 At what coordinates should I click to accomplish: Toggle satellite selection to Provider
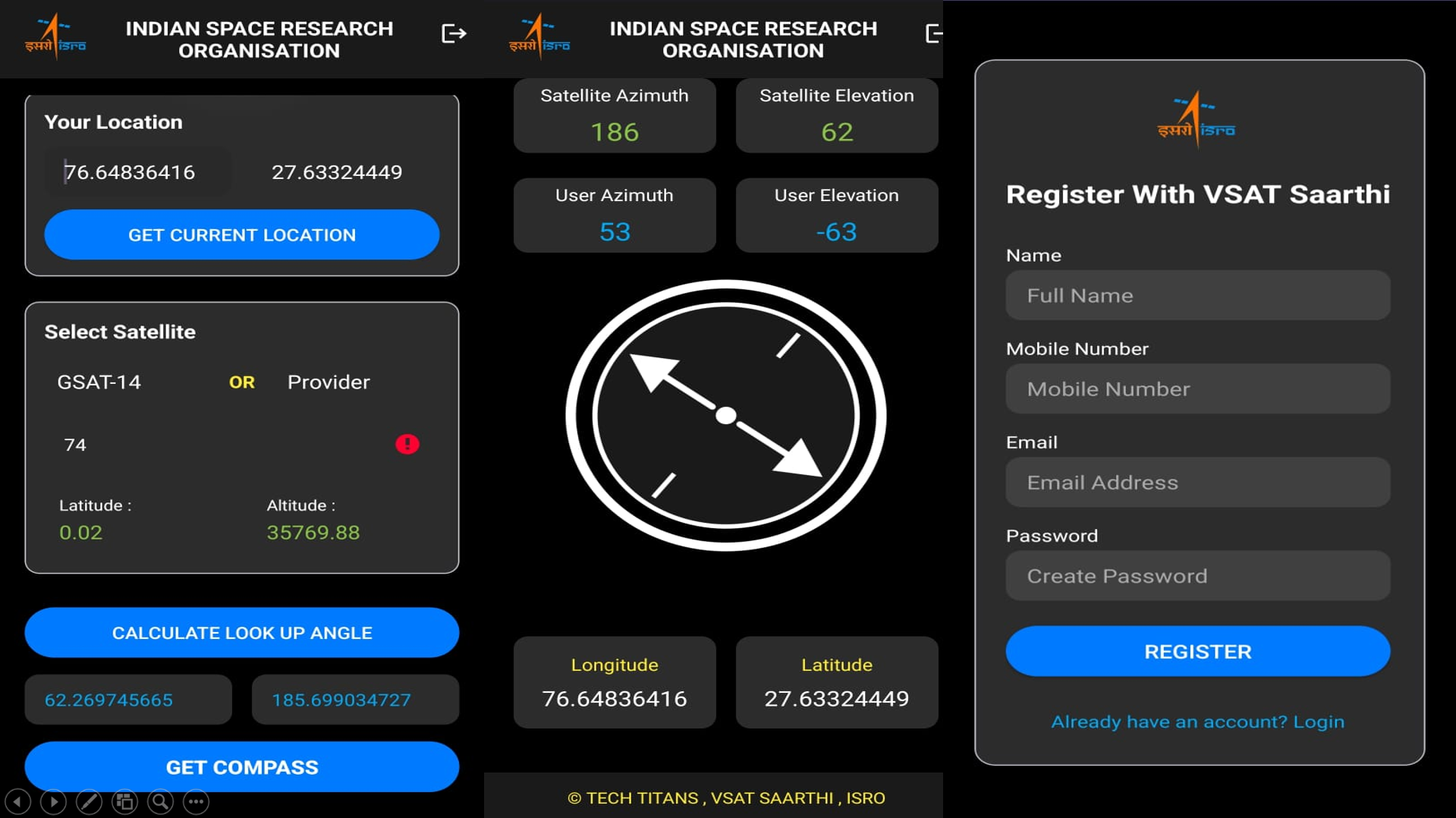pyautogui.click(x=328, y=382)
